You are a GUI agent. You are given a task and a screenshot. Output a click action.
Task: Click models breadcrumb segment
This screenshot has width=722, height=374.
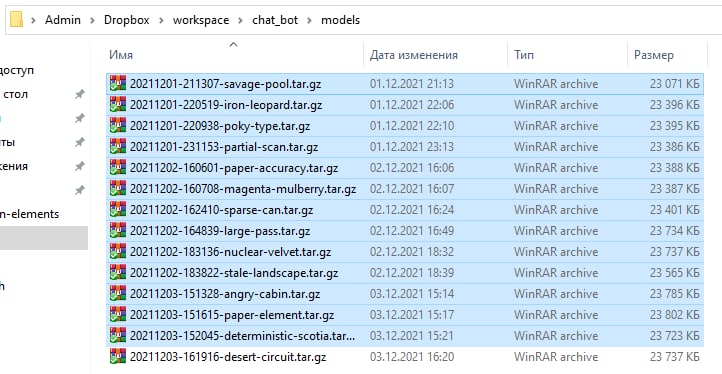pos(340,20)
